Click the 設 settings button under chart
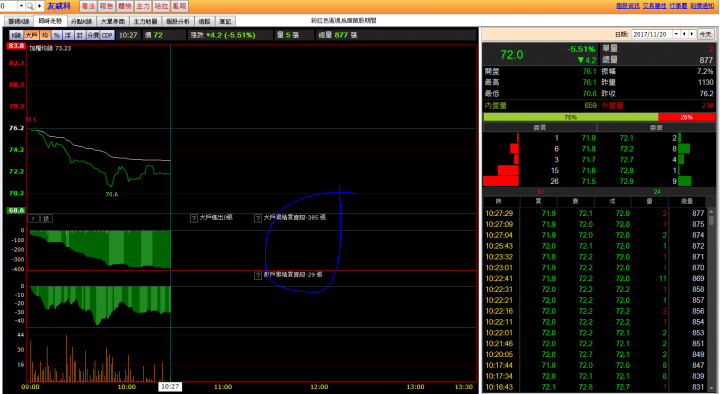The width and height of the screenshot is (720, 394). point(46,219)
